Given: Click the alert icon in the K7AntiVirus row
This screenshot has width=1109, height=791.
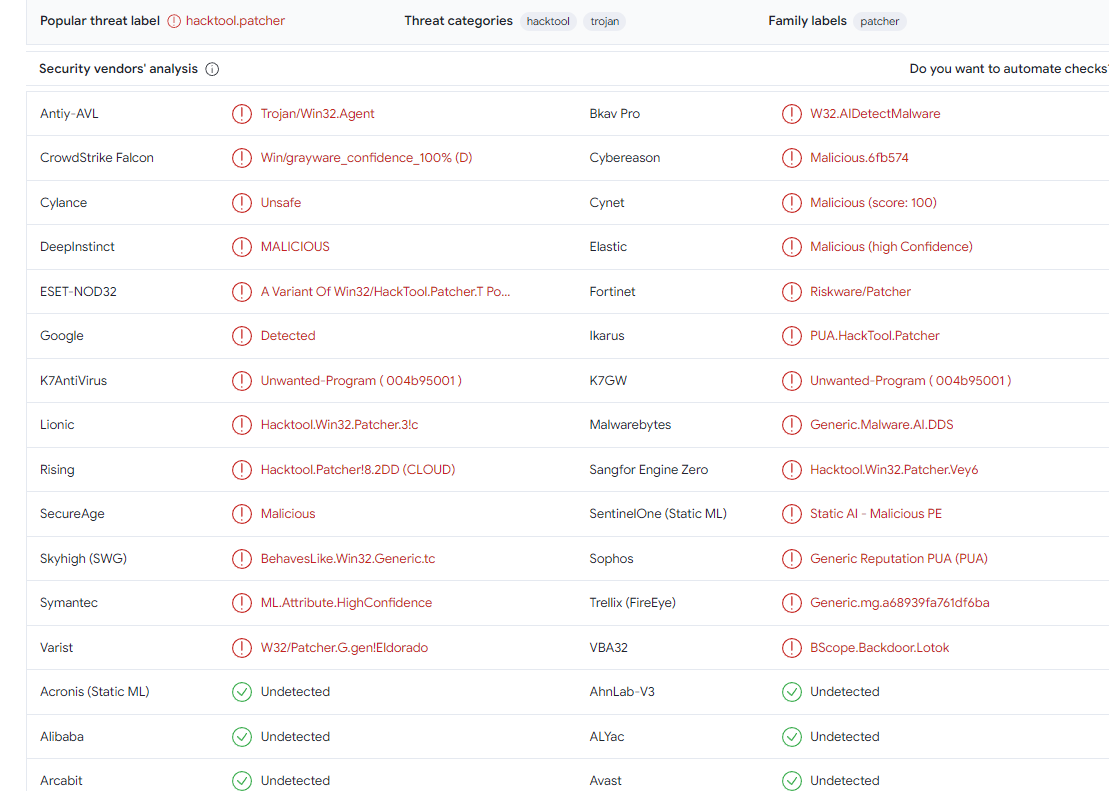Looking at the screenshot, I should [x=242, y=381].
